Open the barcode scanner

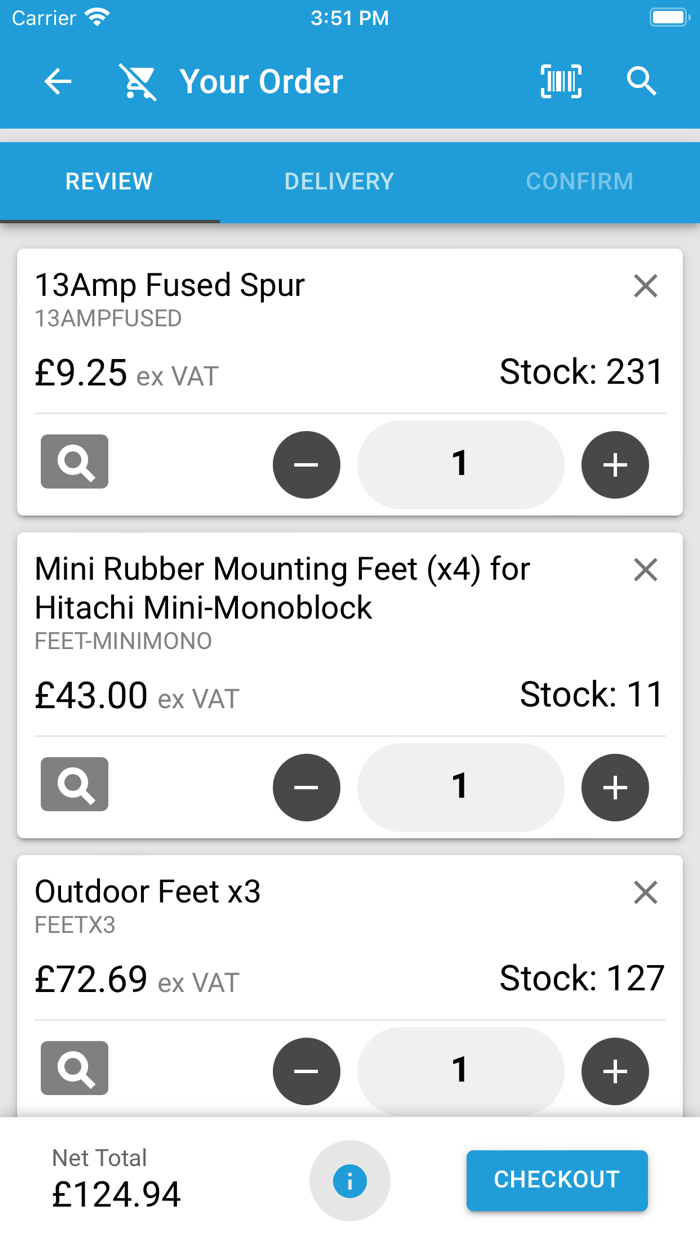pyautogui.click(x=561, y=82)
